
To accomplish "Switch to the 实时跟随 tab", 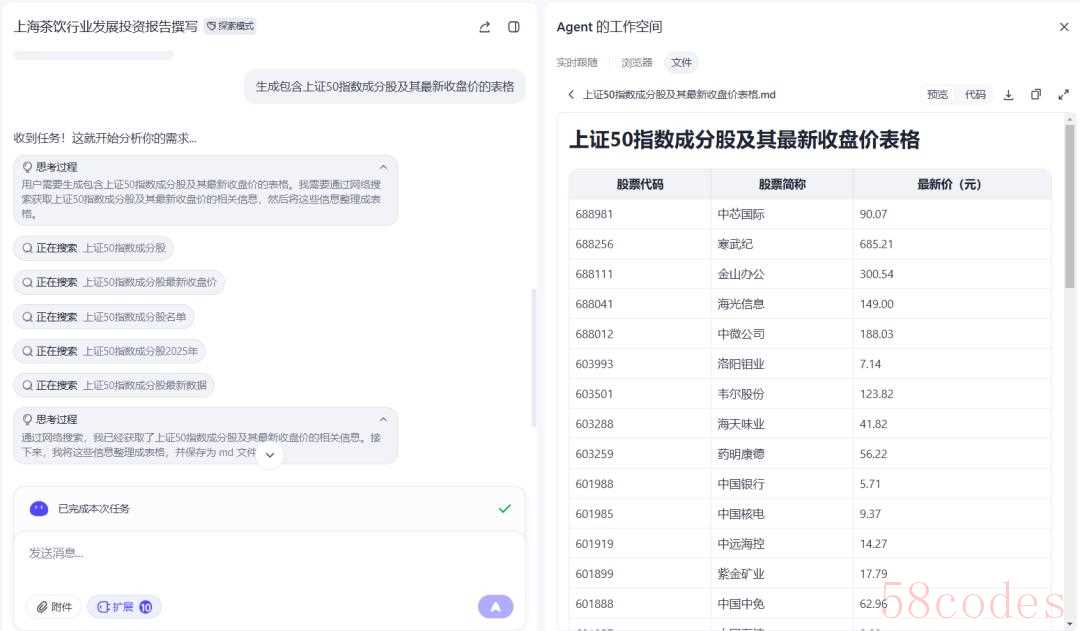I will pos(577,63).
